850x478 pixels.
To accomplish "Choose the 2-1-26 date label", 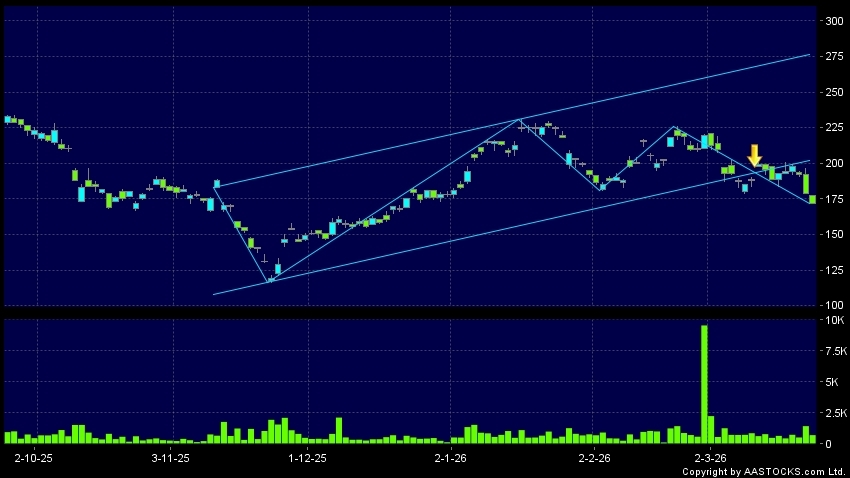I will point(451,457).
